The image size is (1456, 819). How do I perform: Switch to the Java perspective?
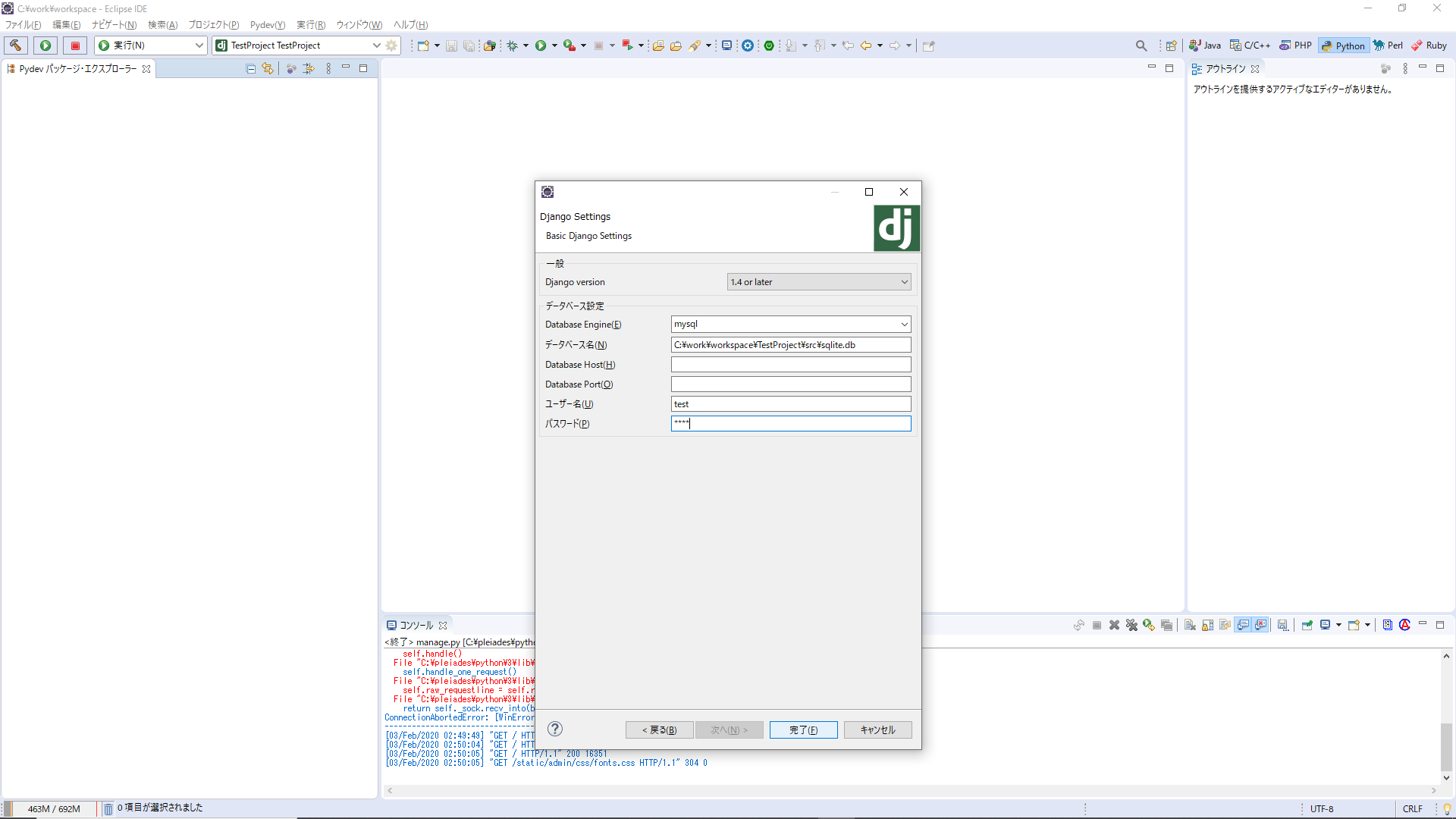[x=1204, y=45]
